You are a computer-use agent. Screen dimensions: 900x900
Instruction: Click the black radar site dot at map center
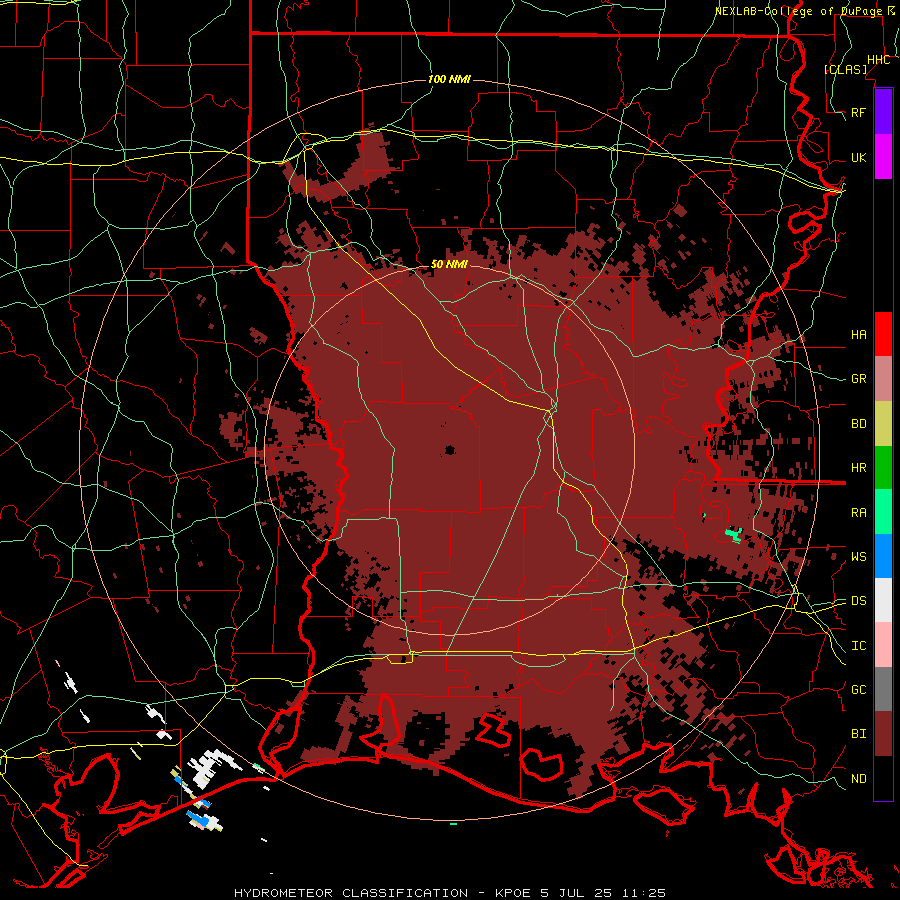point(450,450)
